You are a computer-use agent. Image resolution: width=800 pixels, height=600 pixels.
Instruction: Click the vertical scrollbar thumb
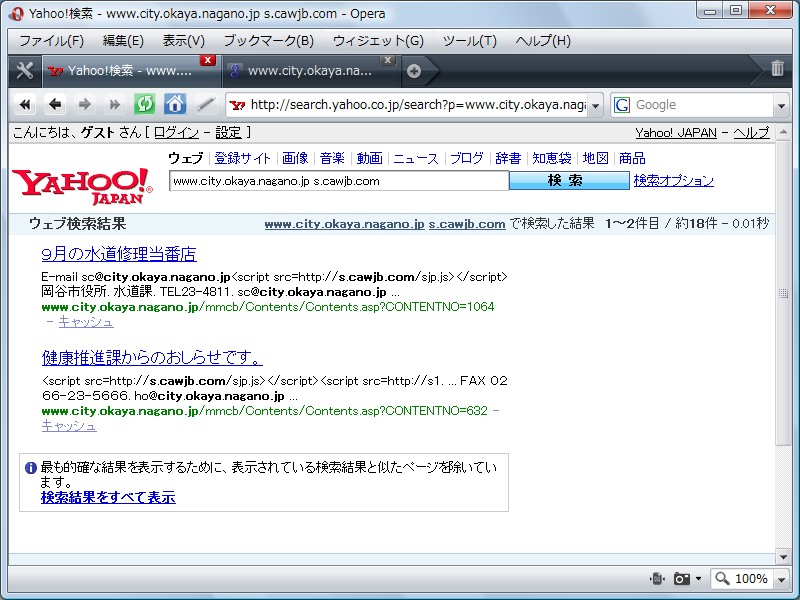point(783,293)
